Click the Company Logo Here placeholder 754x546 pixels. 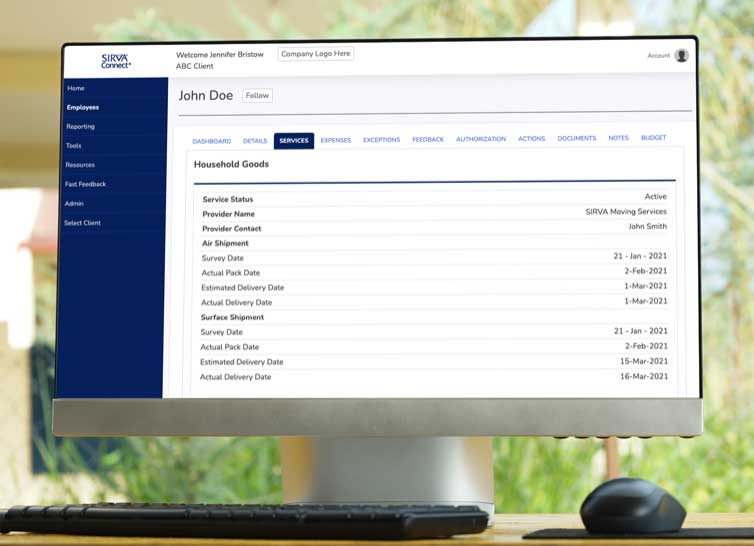click(316, 54)
